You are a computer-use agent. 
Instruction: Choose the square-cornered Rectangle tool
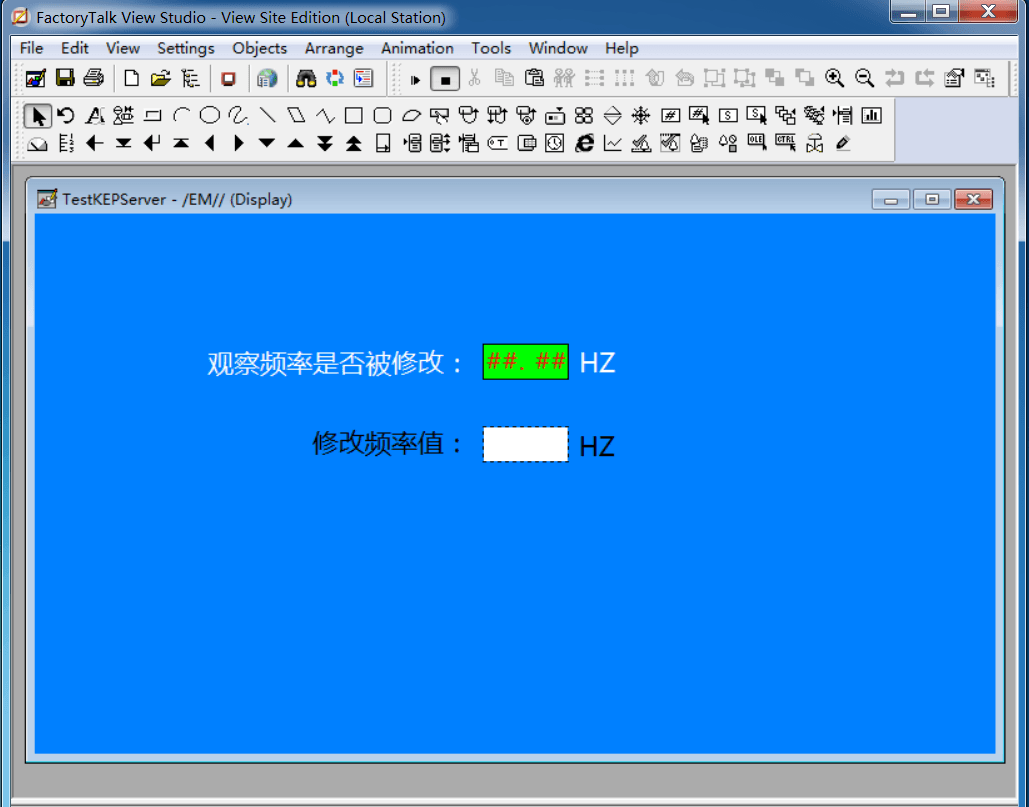coord(354,116)
